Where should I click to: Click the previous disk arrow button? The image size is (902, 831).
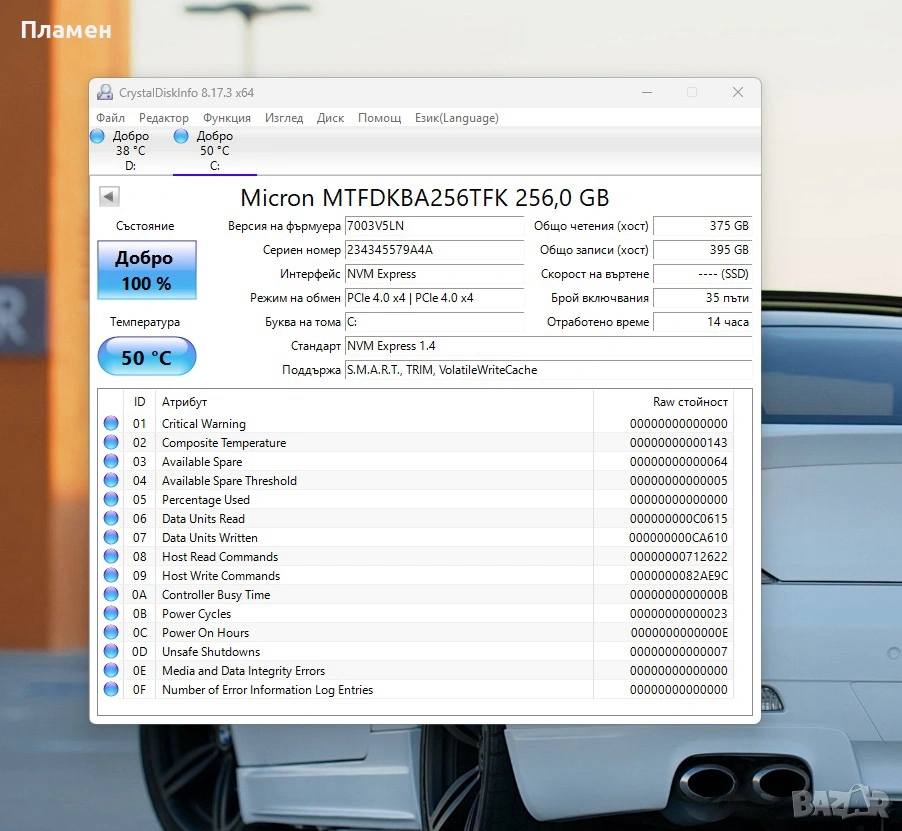[109, 197]
